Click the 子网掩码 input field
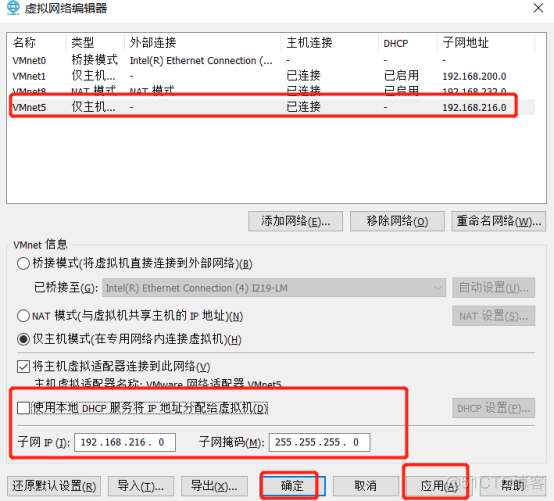 pyautogui.click(x=319, y=442)
